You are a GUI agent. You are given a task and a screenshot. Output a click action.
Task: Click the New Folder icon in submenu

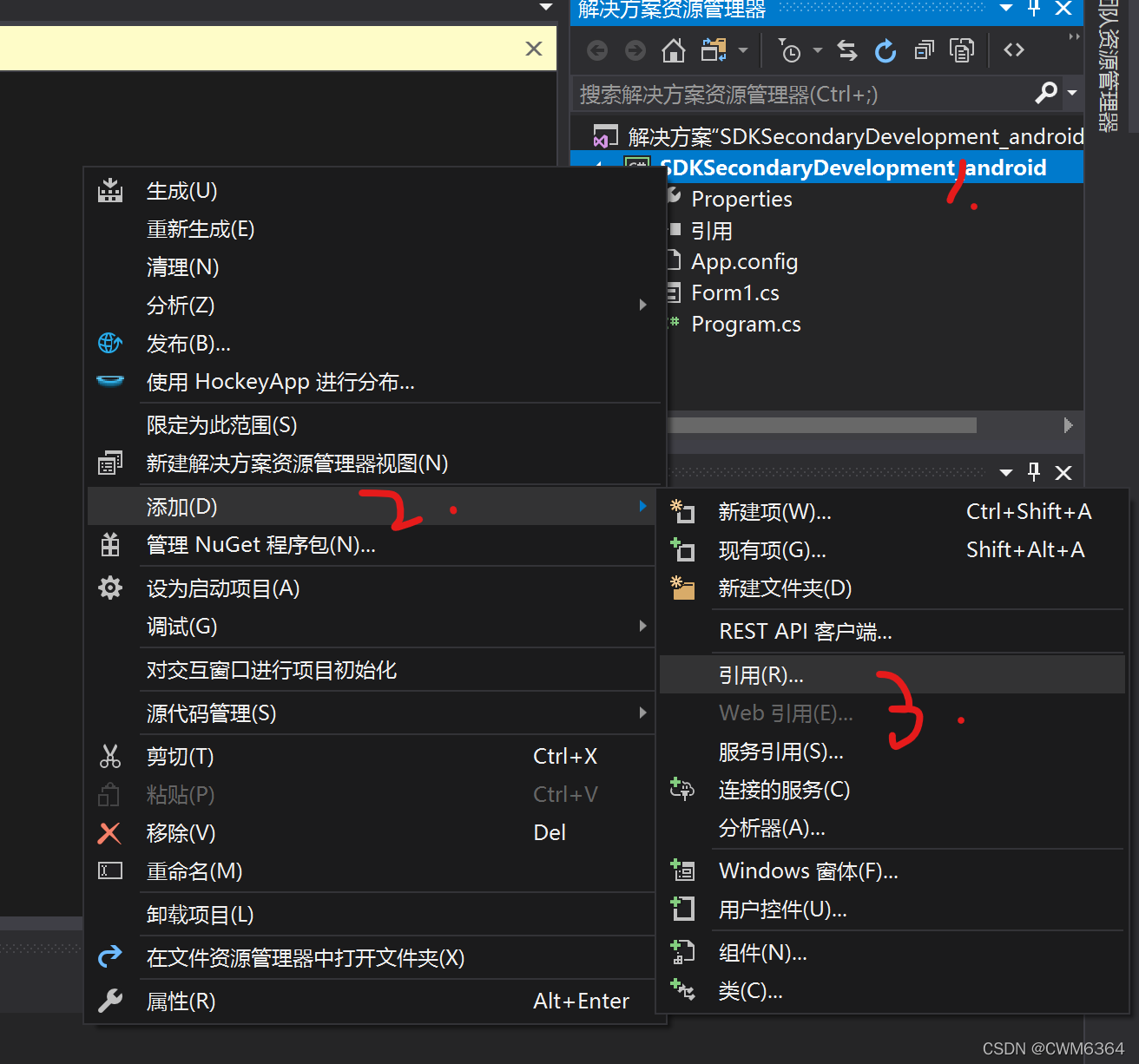(x=682, y=588)
